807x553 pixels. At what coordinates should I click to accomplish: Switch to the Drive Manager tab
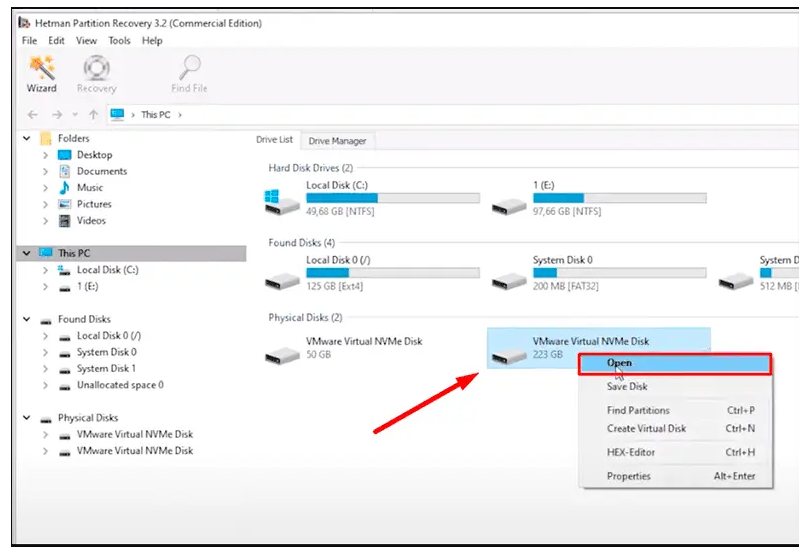(338, 141)
